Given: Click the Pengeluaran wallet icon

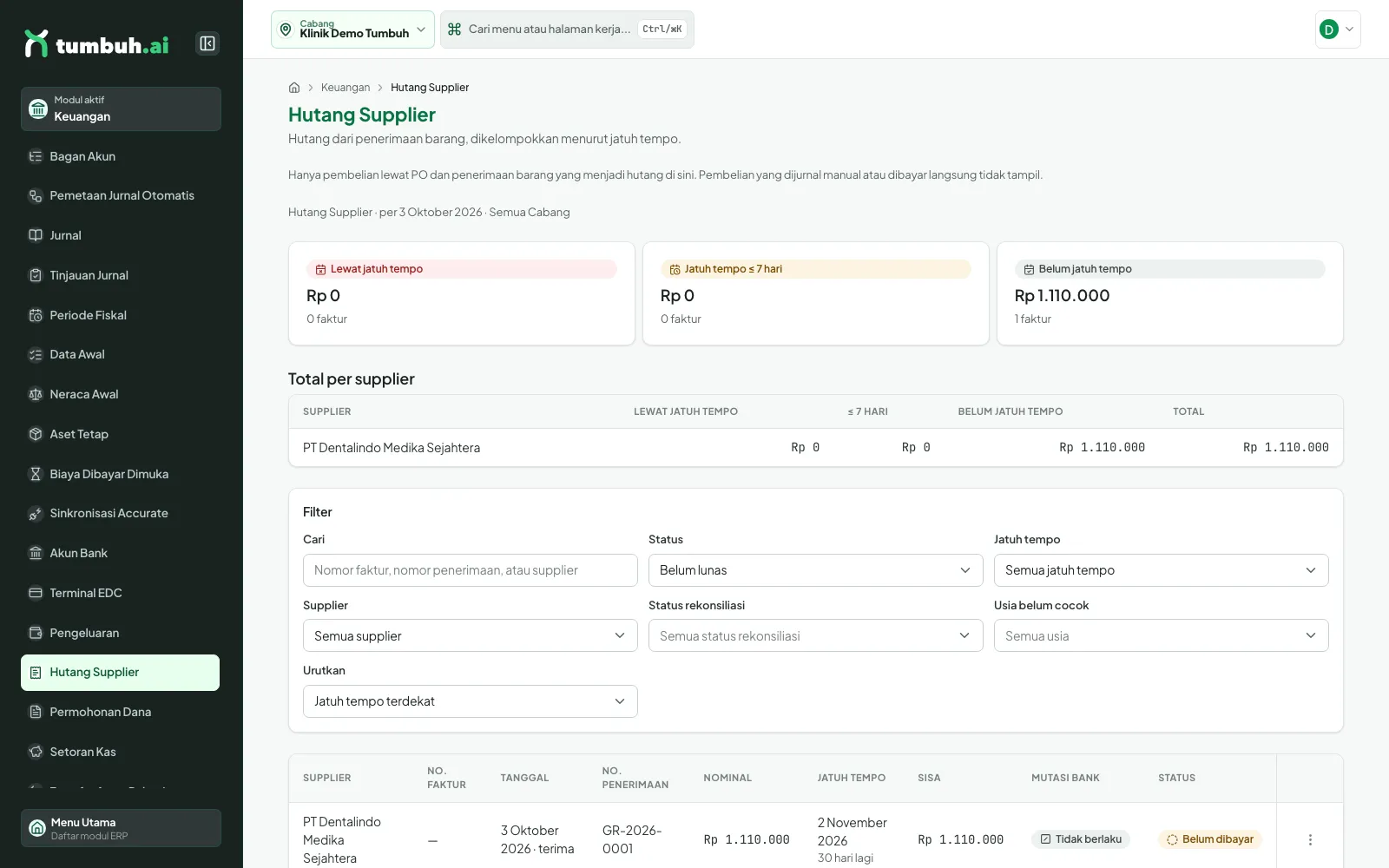Looking at the screenshot, I should [36, 633].
